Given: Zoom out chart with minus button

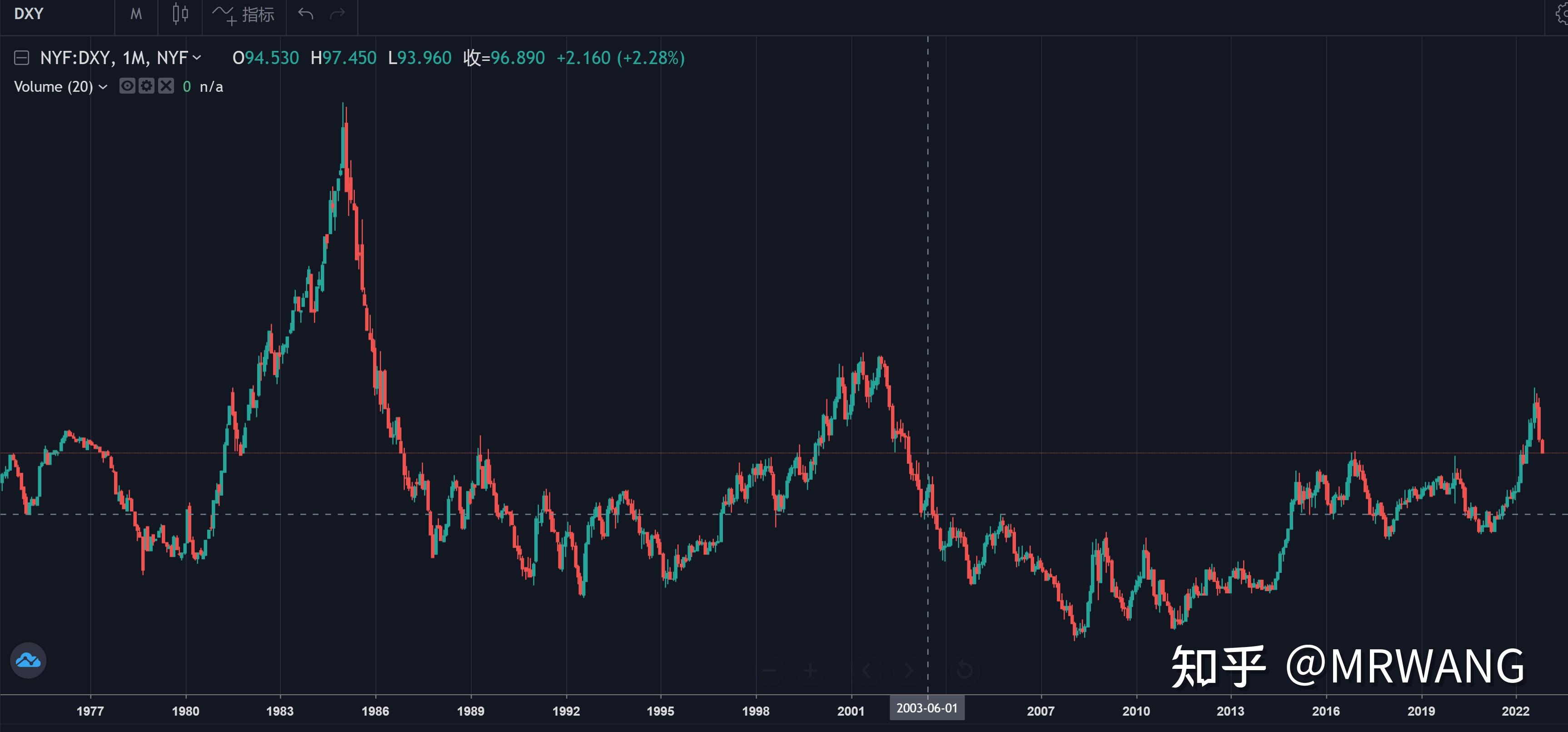Looking at the screenshot, I should click(x=769, y=671).
